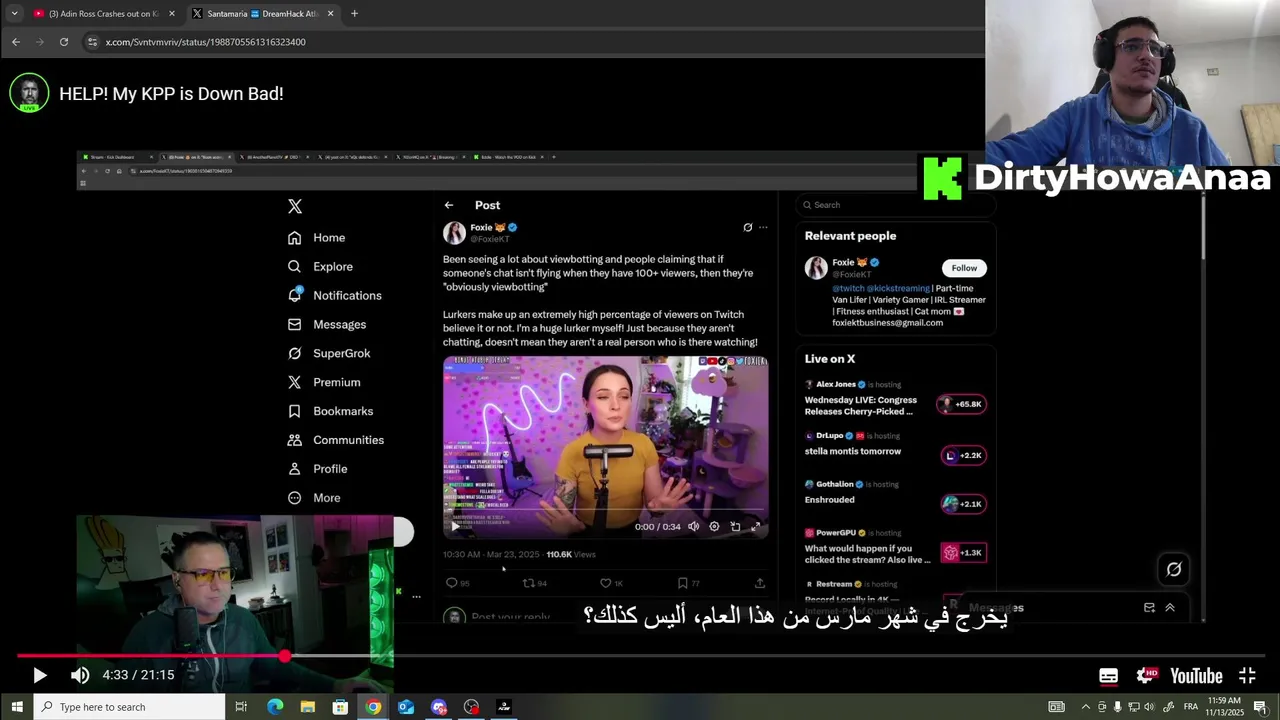Play the YouTube video

pos(39,676)
